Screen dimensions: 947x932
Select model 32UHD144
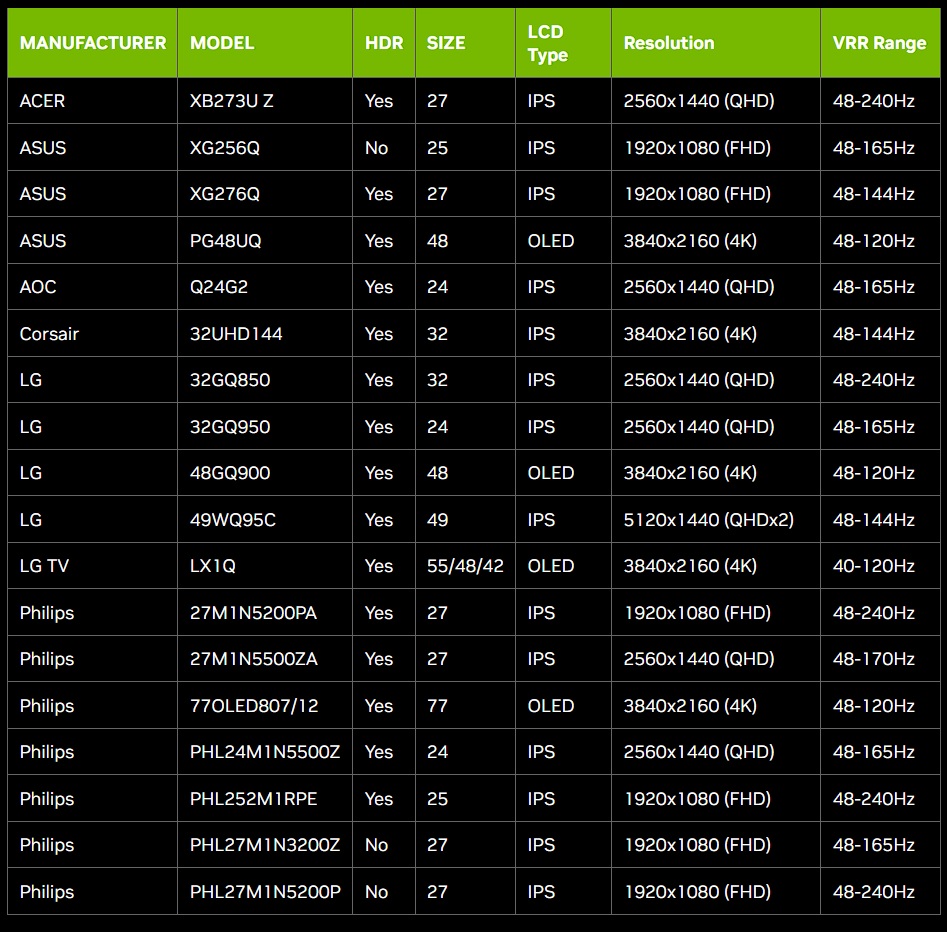[265, 333]
